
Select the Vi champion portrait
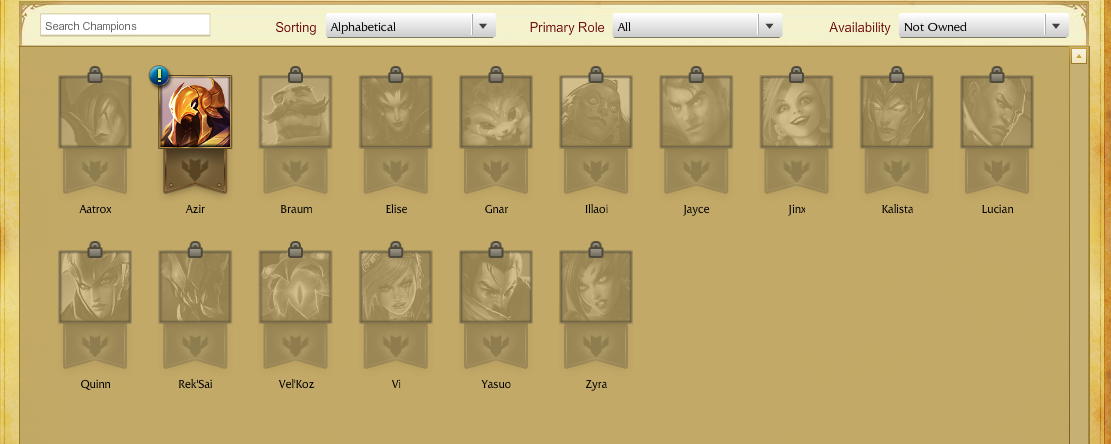[395, 287]
